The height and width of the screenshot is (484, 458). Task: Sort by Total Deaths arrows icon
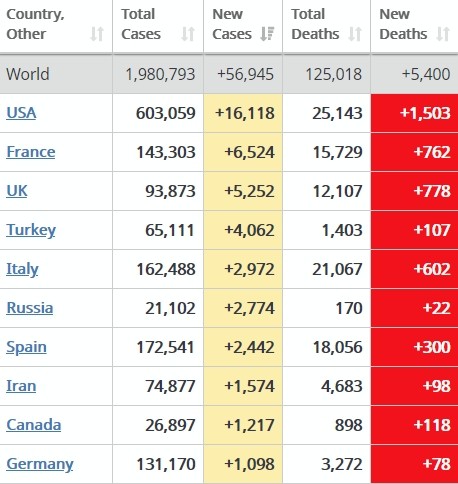(x=355, y=34)
